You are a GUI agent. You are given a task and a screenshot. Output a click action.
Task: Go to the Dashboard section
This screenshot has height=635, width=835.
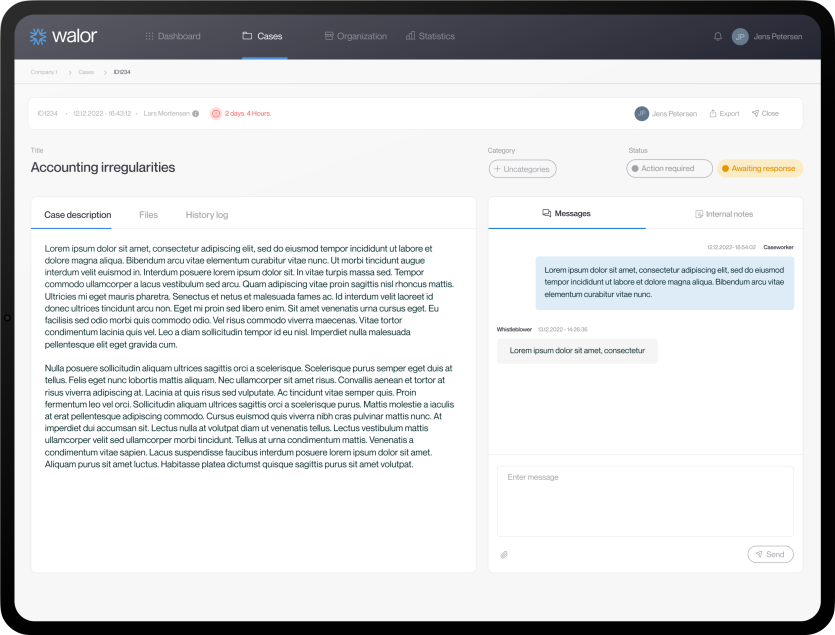click(x=173, y=36)
